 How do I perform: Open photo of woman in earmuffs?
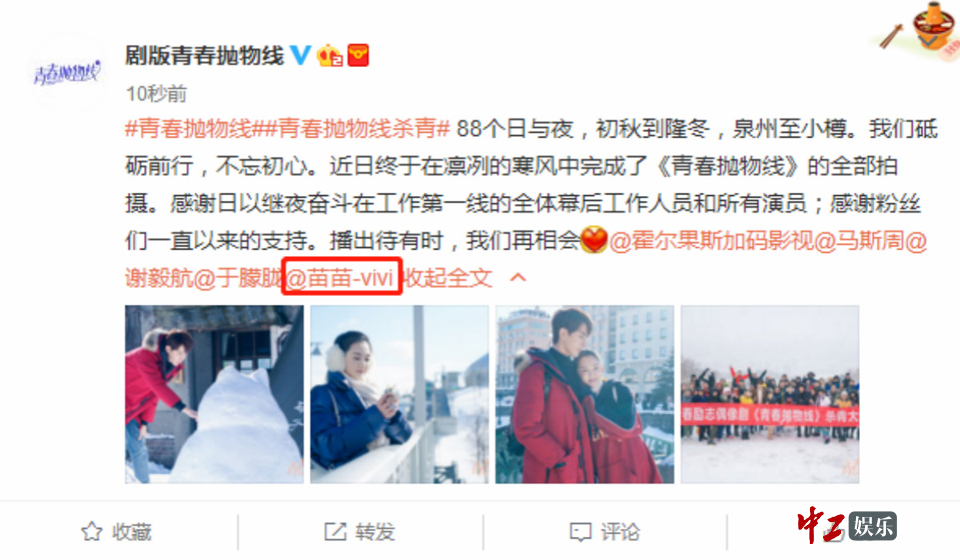[x=399, y=394]
